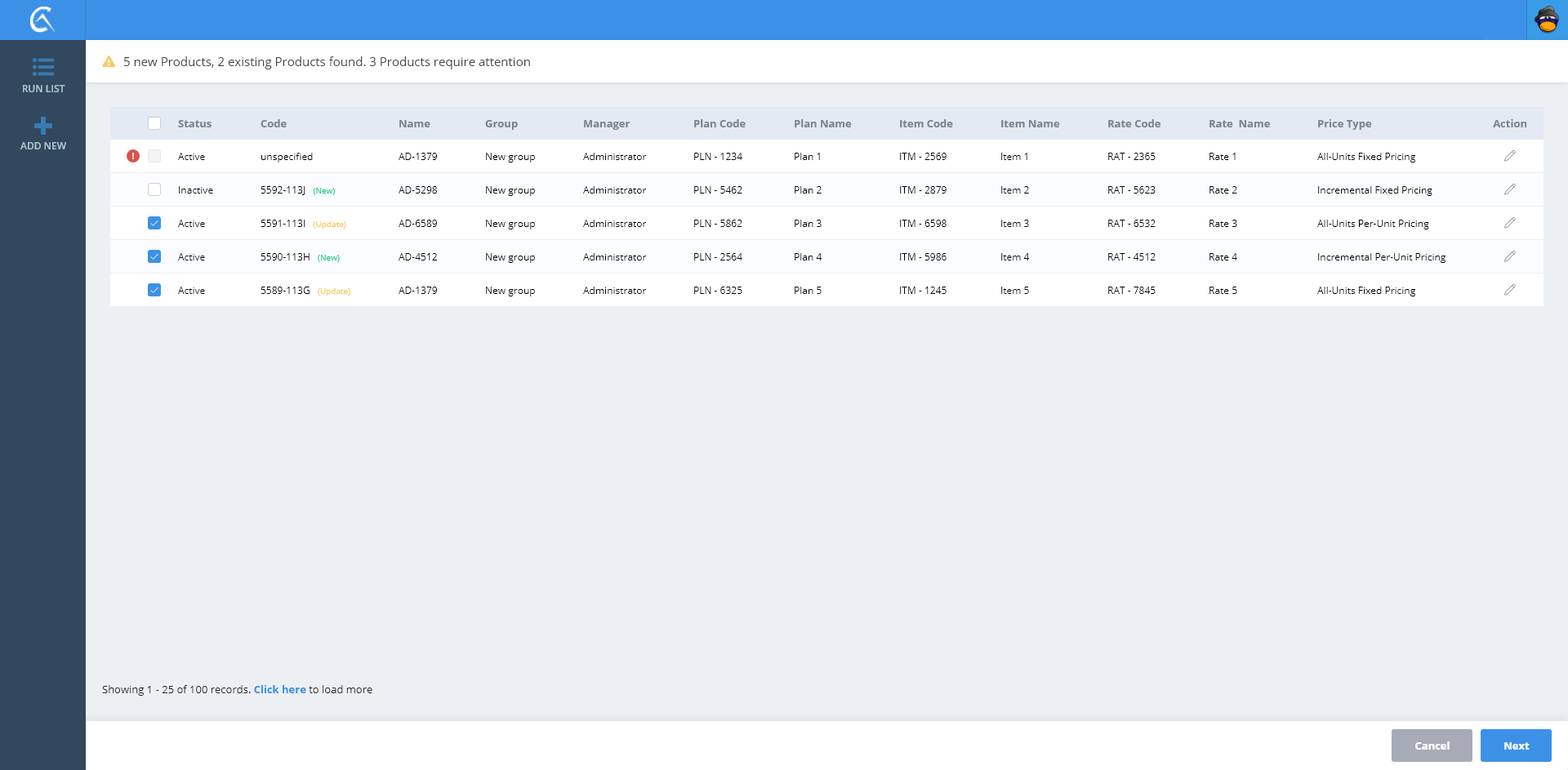Check the box for Inactive row 5592-113J
The image size is (1568, 770).
[x=154, y=189]
